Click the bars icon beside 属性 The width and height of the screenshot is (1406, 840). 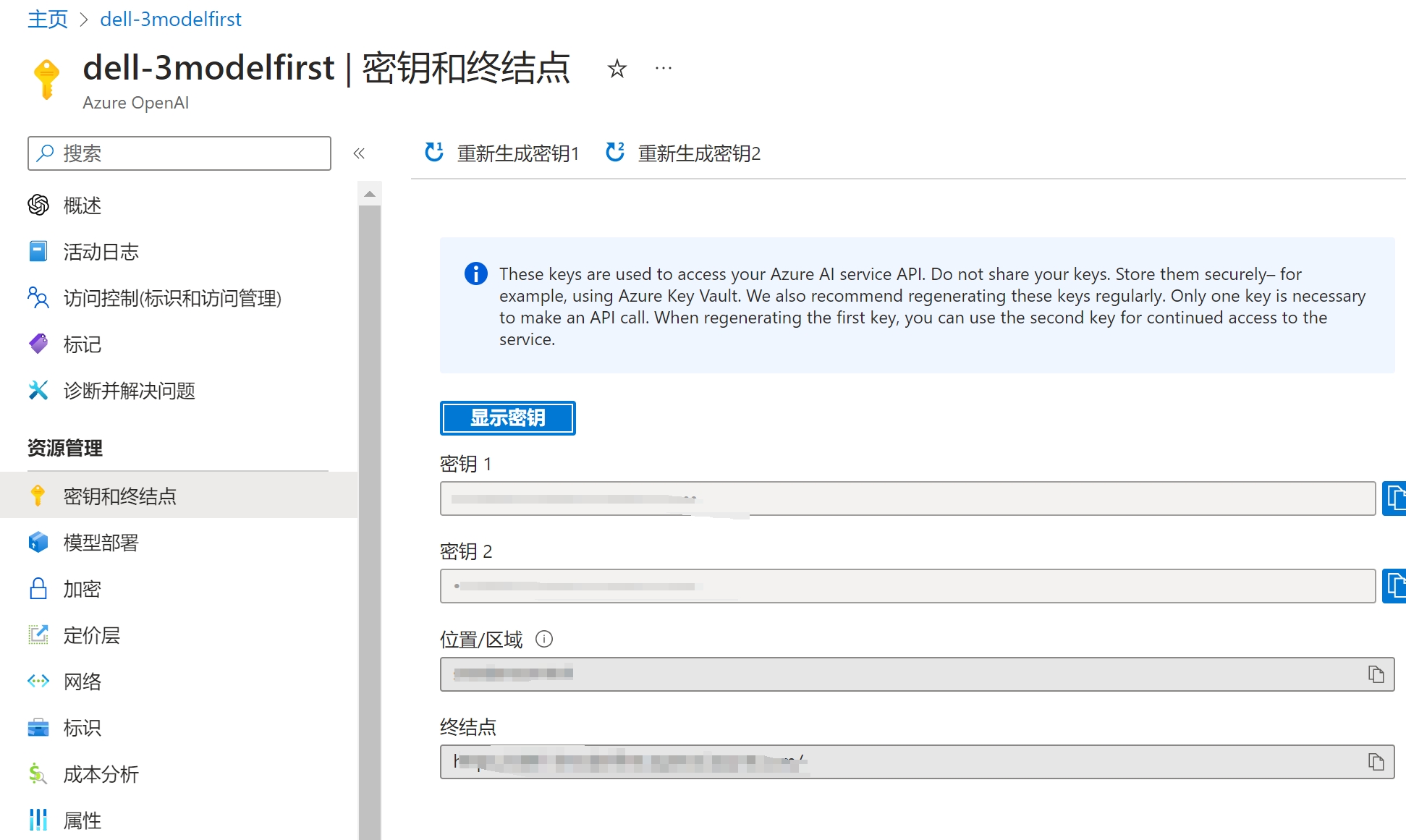(x=38, y=820)
